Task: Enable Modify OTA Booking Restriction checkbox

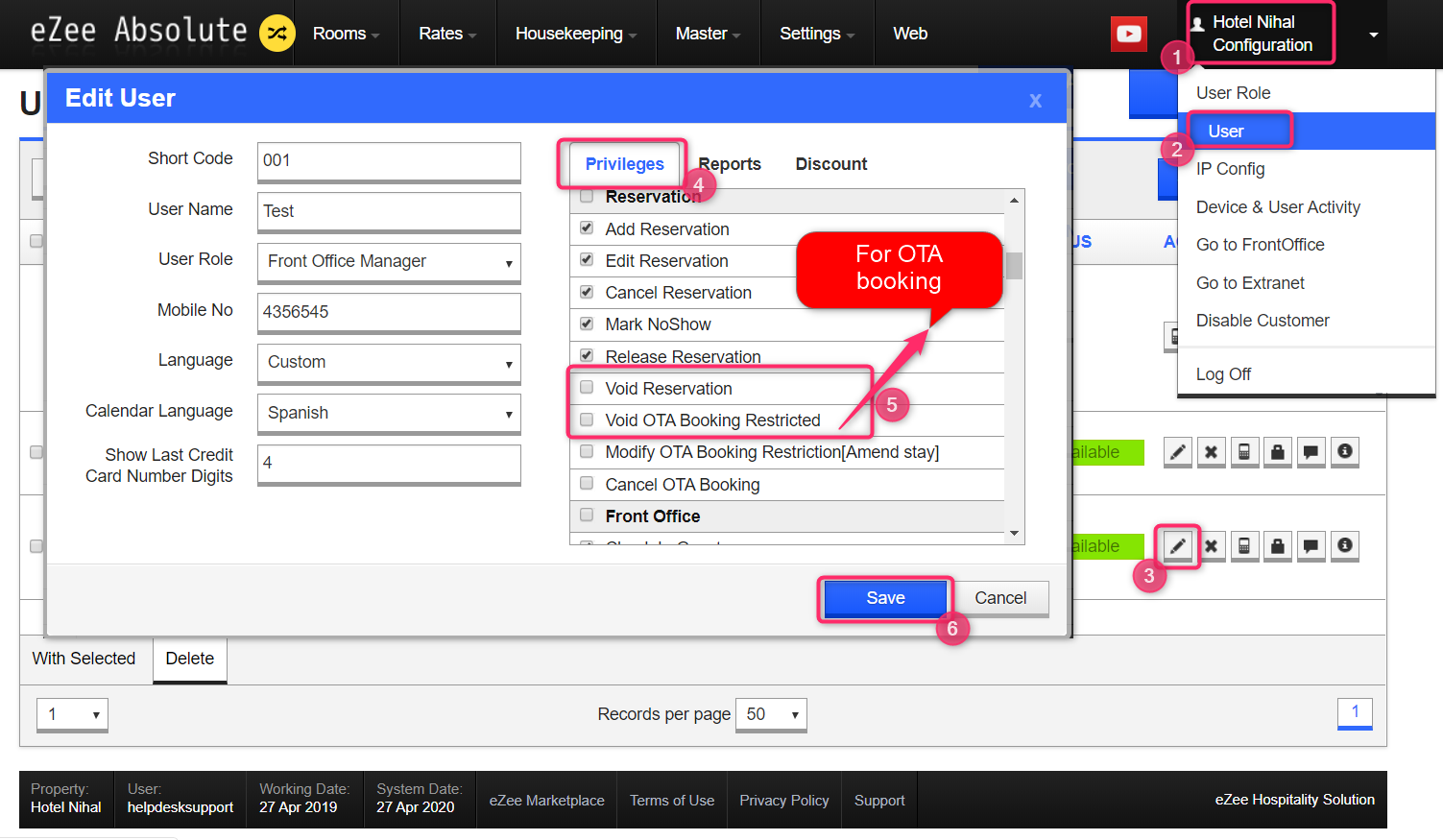Action: pyautogui.click(x=587, y=451)
